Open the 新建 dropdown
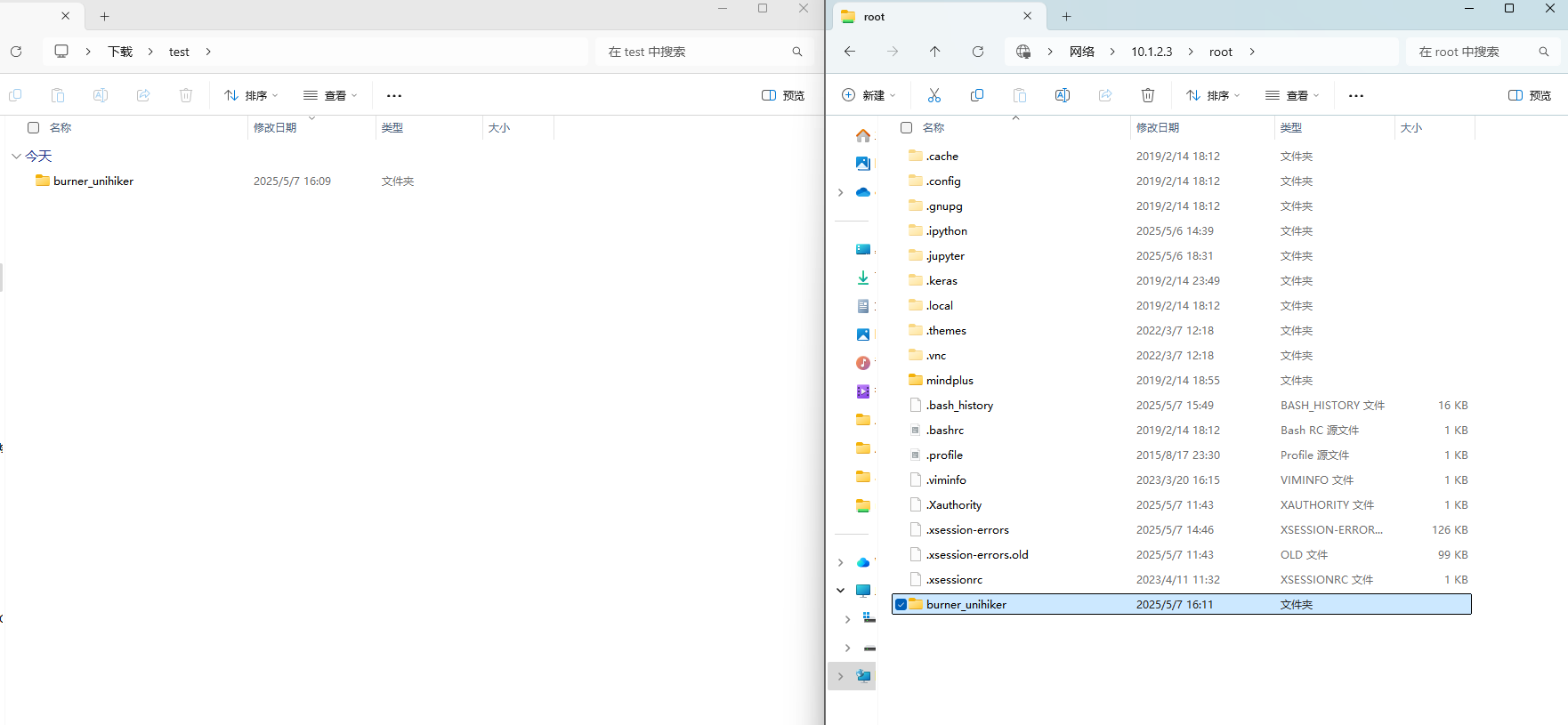The image size is (1568, 725). click(869, 95)
